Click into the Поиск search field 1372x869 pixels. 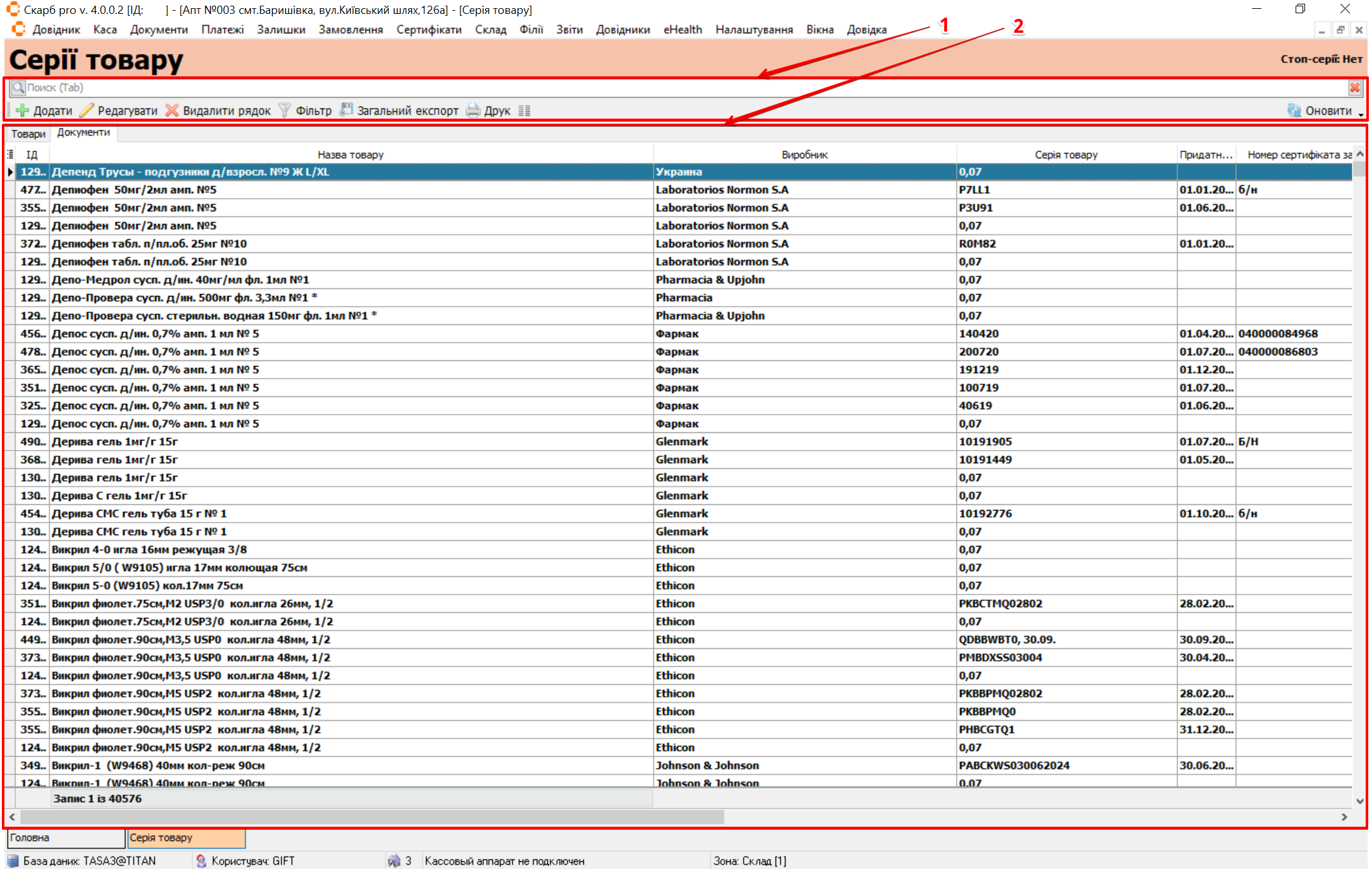click(x=631, y=88)
